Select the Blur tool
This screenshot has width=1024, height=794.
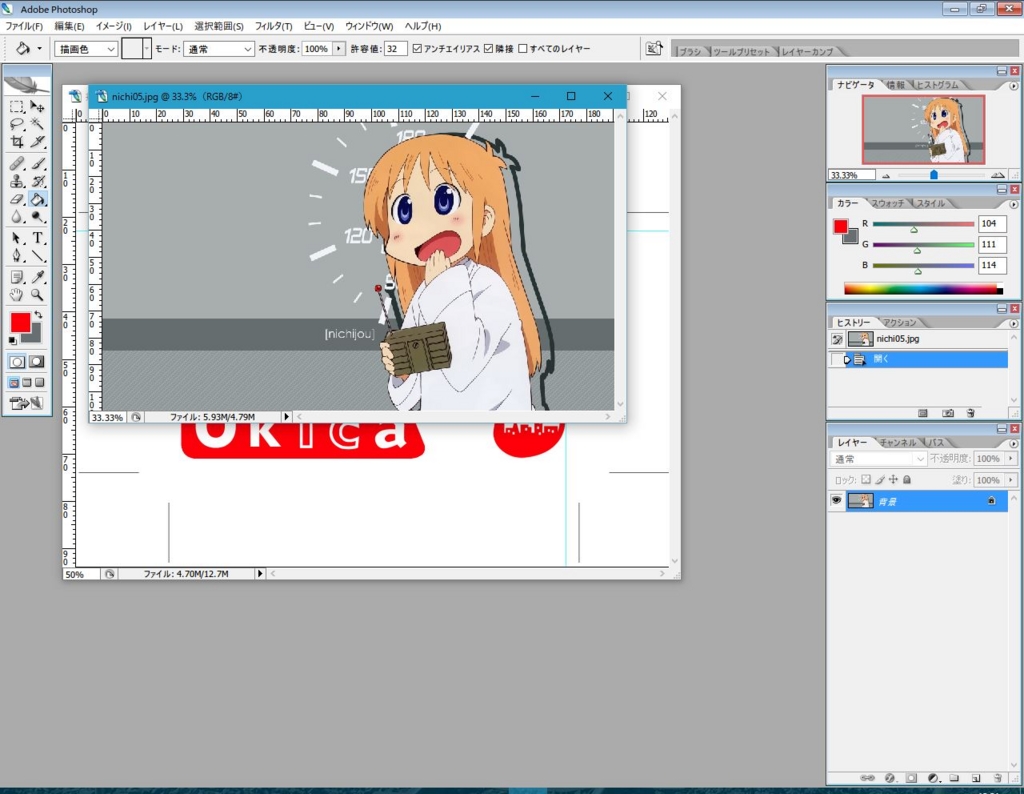click(17, 217)
